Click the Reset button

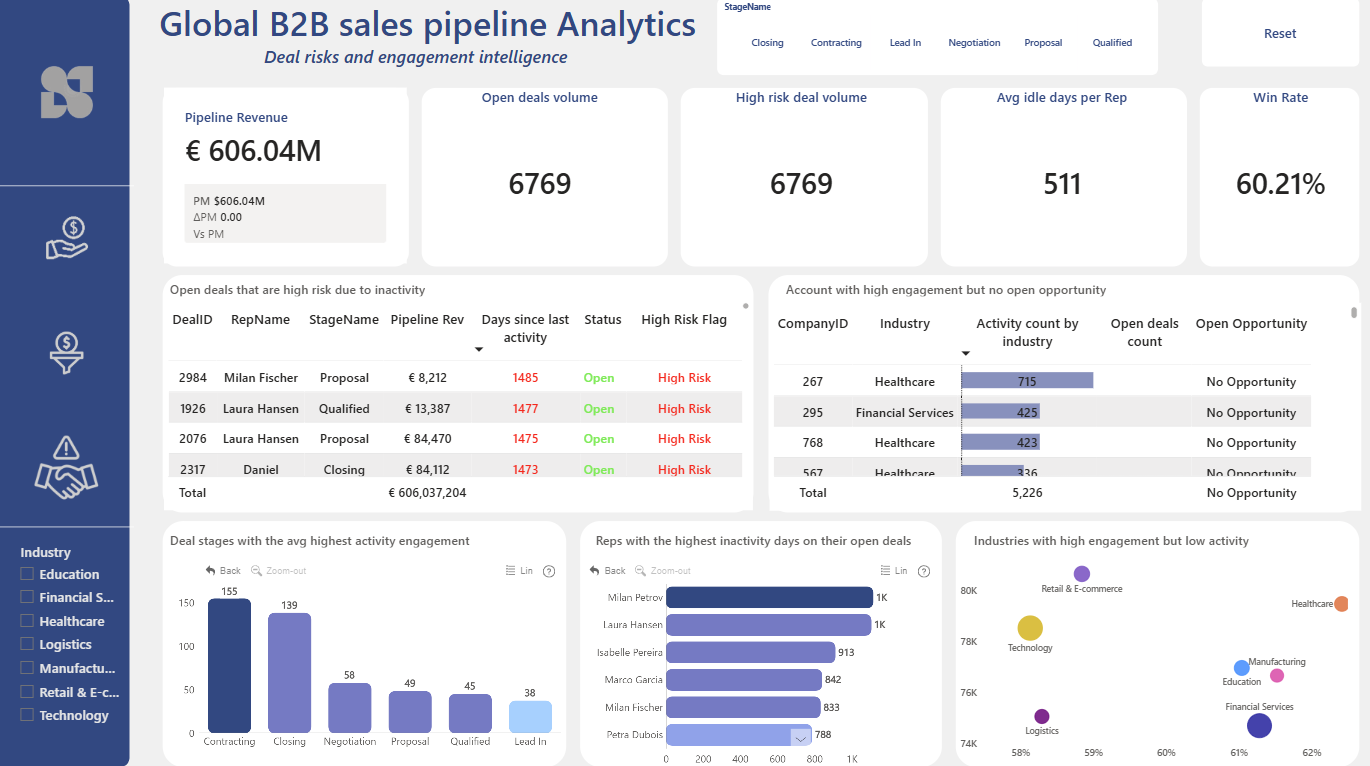[1280, 33]
